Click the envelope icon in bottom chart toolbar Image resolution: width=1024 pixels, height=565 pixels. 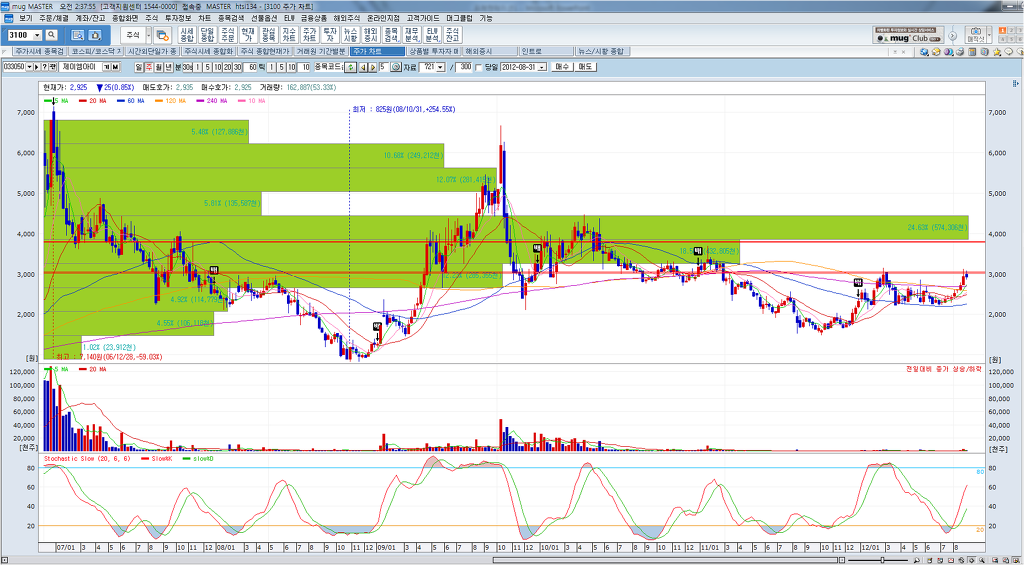pos(951,560)
